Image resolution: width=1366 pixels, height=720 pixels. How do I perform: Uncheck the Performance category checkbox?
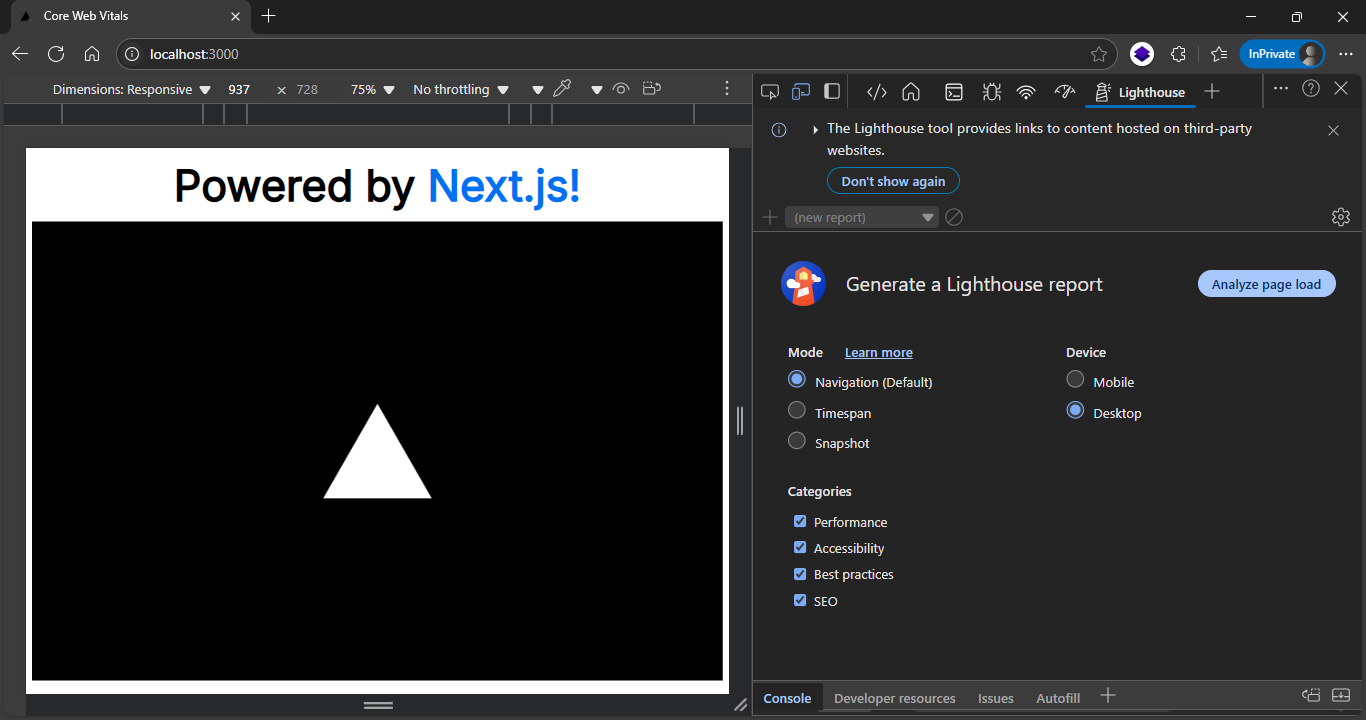click(x=800, y=521)
